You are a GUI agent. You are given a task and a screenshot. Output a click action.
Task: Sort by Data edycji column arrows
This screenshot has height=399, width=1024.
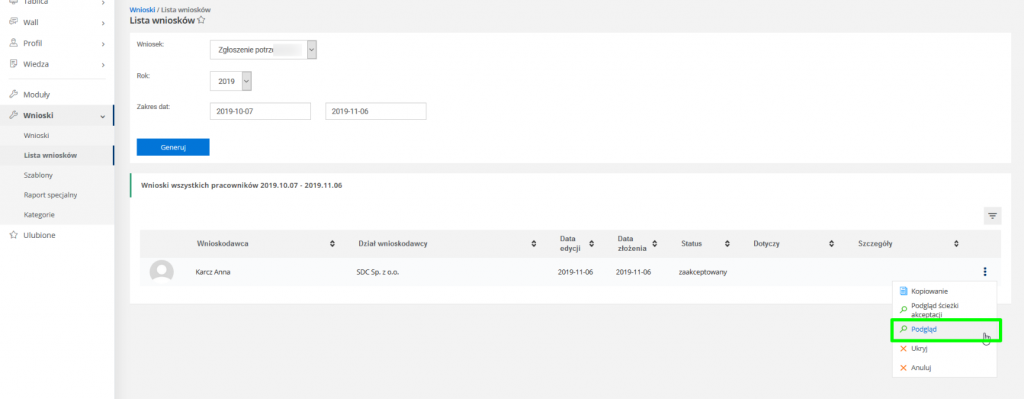[x=592, y=244]
